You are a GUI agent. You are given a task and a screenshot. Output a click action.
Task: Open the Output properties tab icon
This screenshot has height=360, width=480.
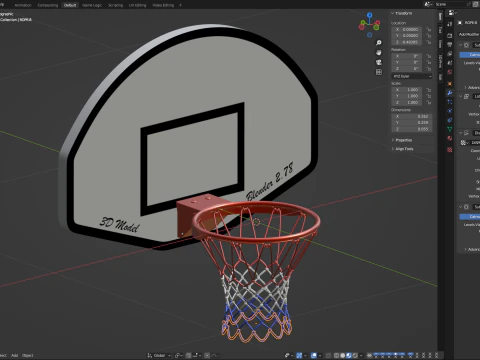[x=450, y=45]
